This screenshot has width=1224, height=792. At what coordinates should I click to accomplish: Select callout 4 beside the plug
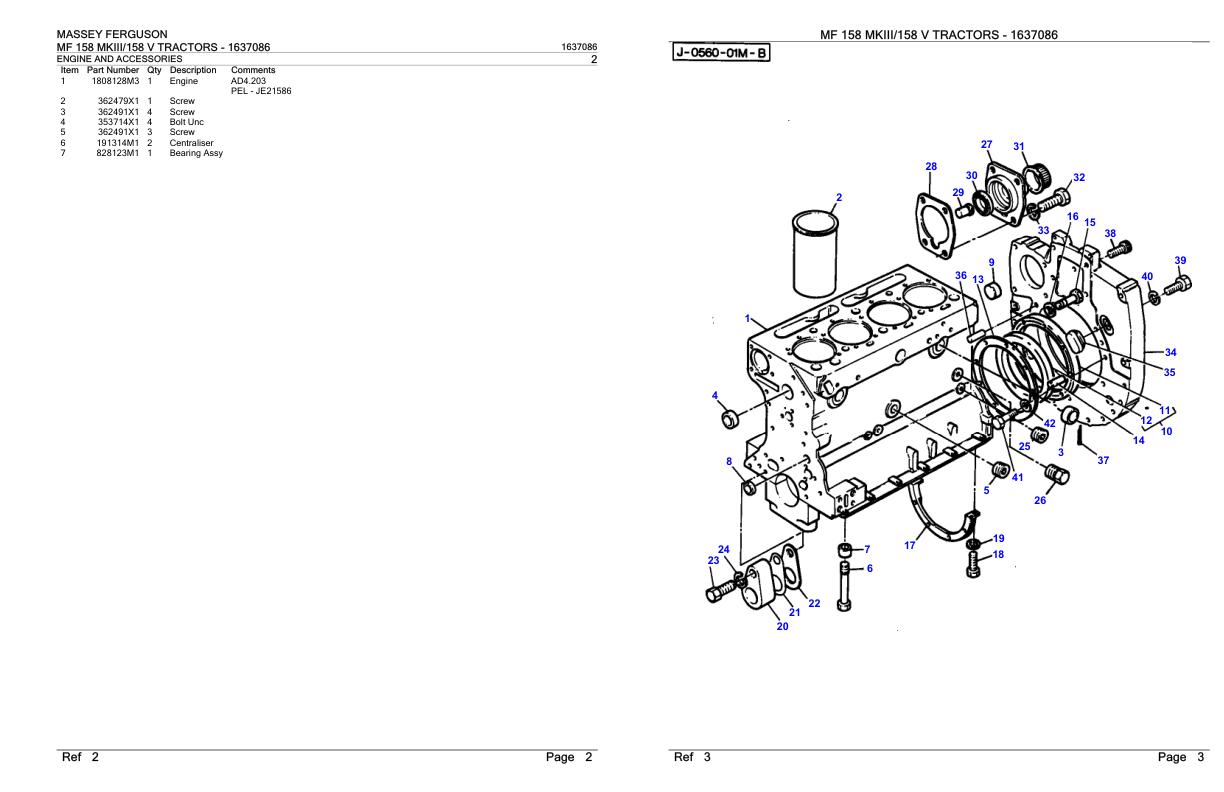tap(715, 395)
